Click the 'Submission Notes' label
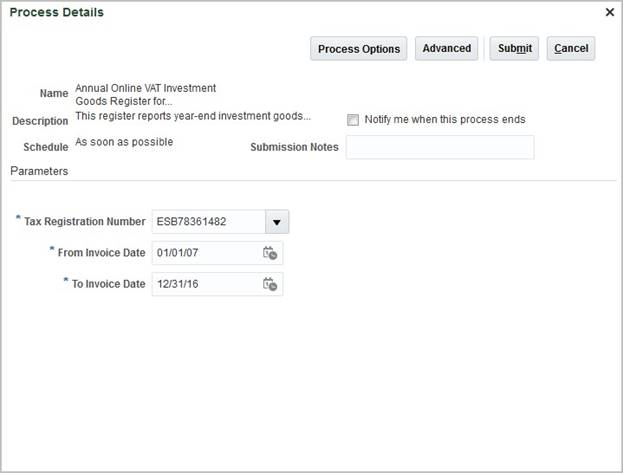This screenshot has height=473, width=623. [294, 147]
